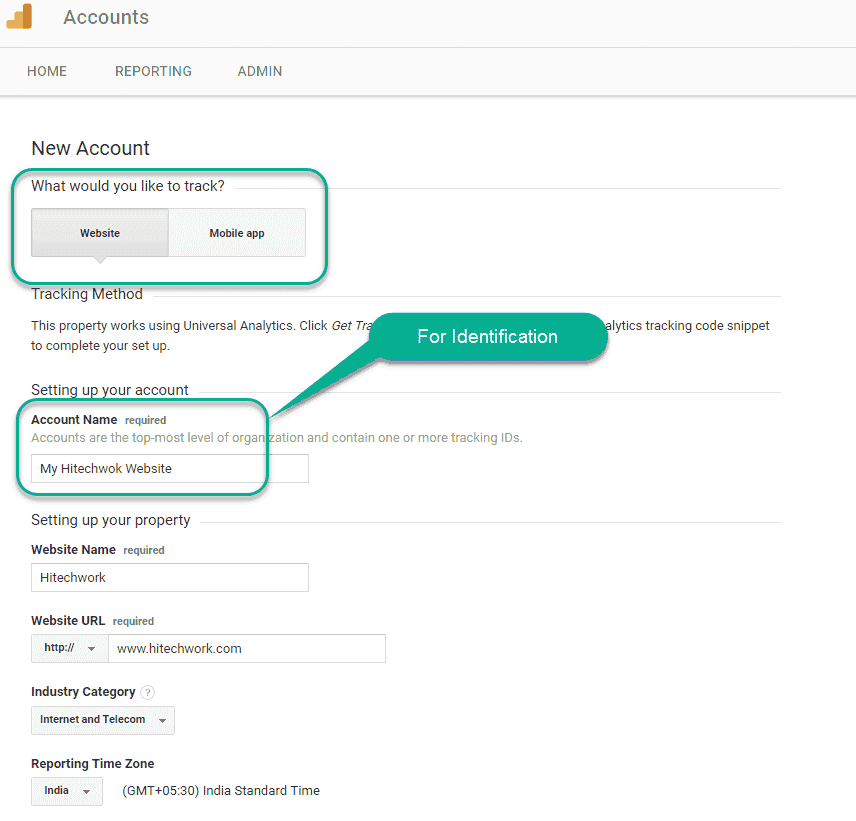Screen dimensions: 856x821
Task: Click the Industry Category label
Action: [83, 692]
